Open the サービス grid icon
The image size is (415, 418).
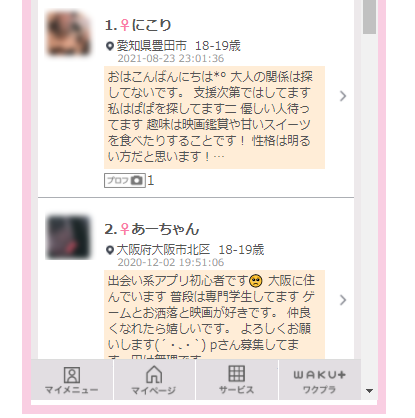237,373
